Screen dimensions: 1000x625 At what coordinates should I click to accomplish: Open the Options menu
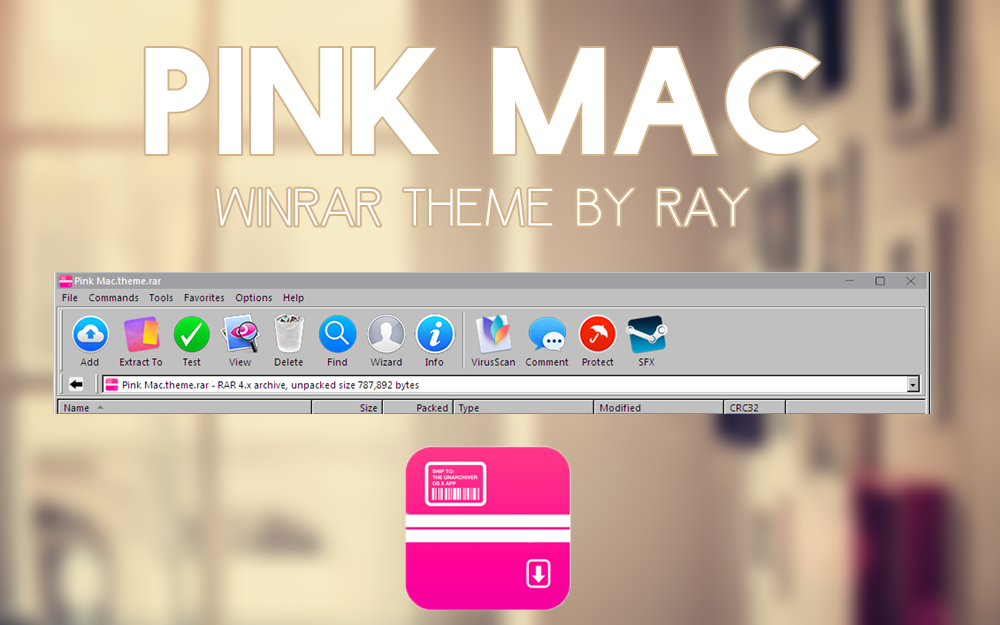click(253, 298)
